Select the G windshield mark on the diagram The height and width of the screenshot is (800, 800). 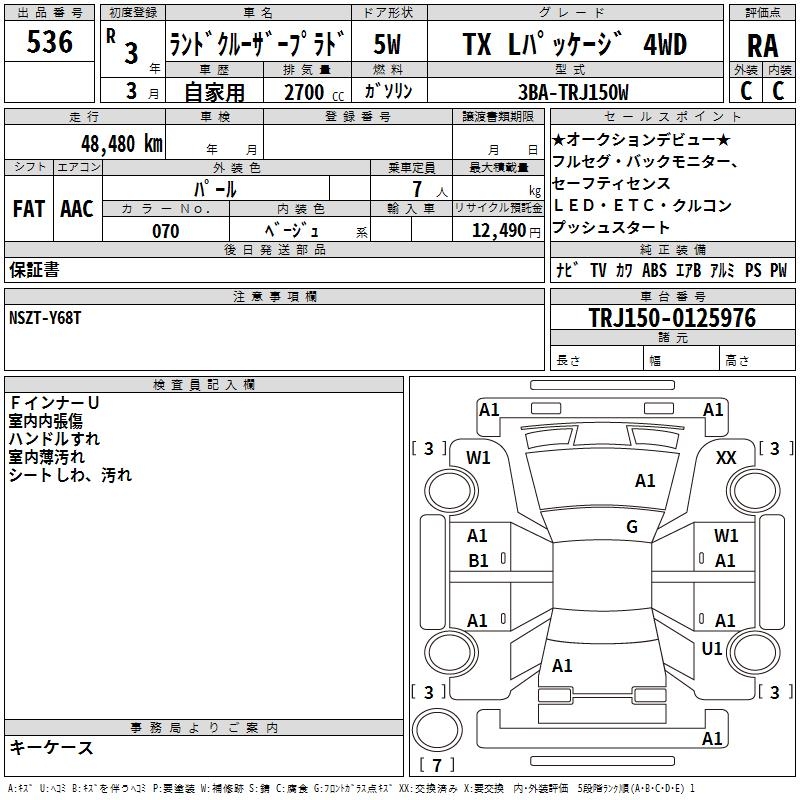pos(632,527)
